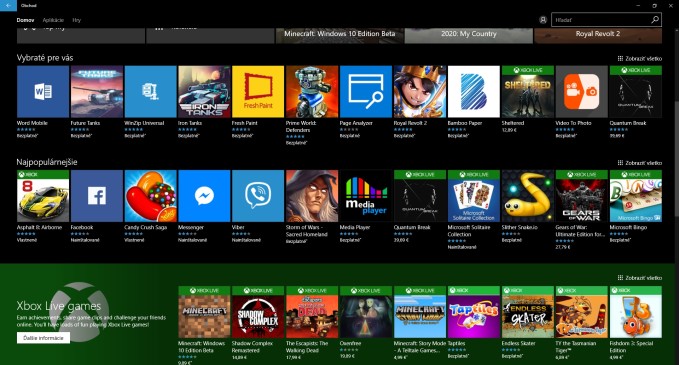Click the Xbox Live games heading
Image resolution: width=679 pixels, height=365 pixels.
point(59,306)
